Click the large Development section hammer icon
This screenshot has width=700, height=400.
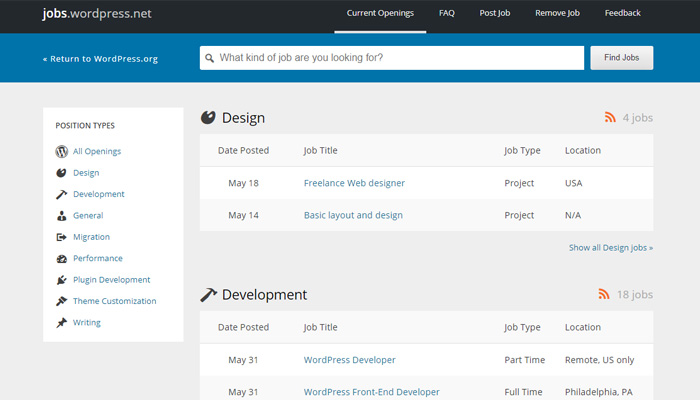(x=208, y=295)
